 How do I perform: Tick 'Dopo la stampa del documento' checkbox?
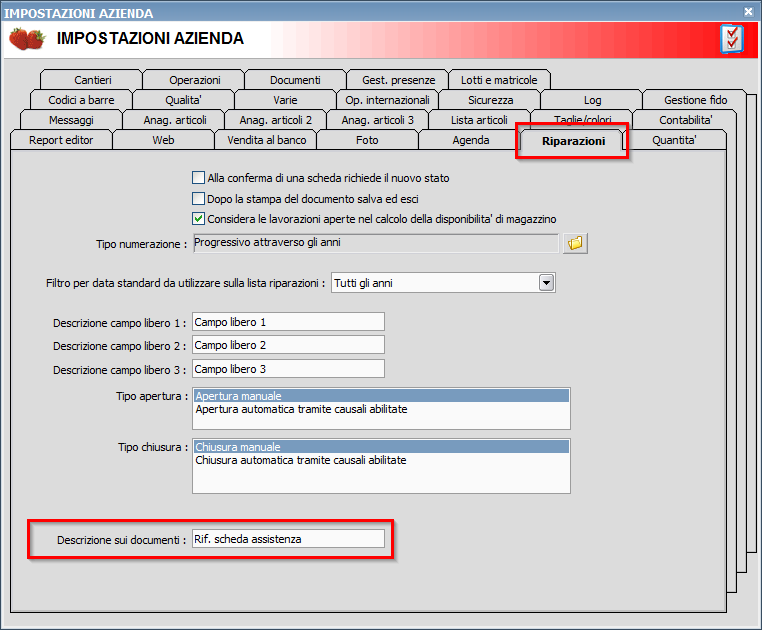pos(198,198)
